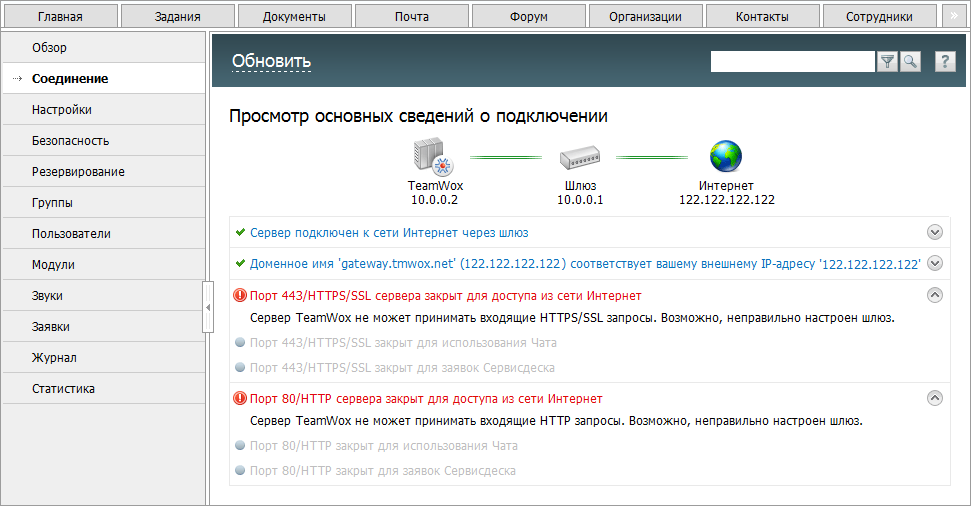The height and width of the screenshot is (506, 971).
Task: Expand the 'Доменное имя gateway.tmwox.net' details
Action: (934, 263)
